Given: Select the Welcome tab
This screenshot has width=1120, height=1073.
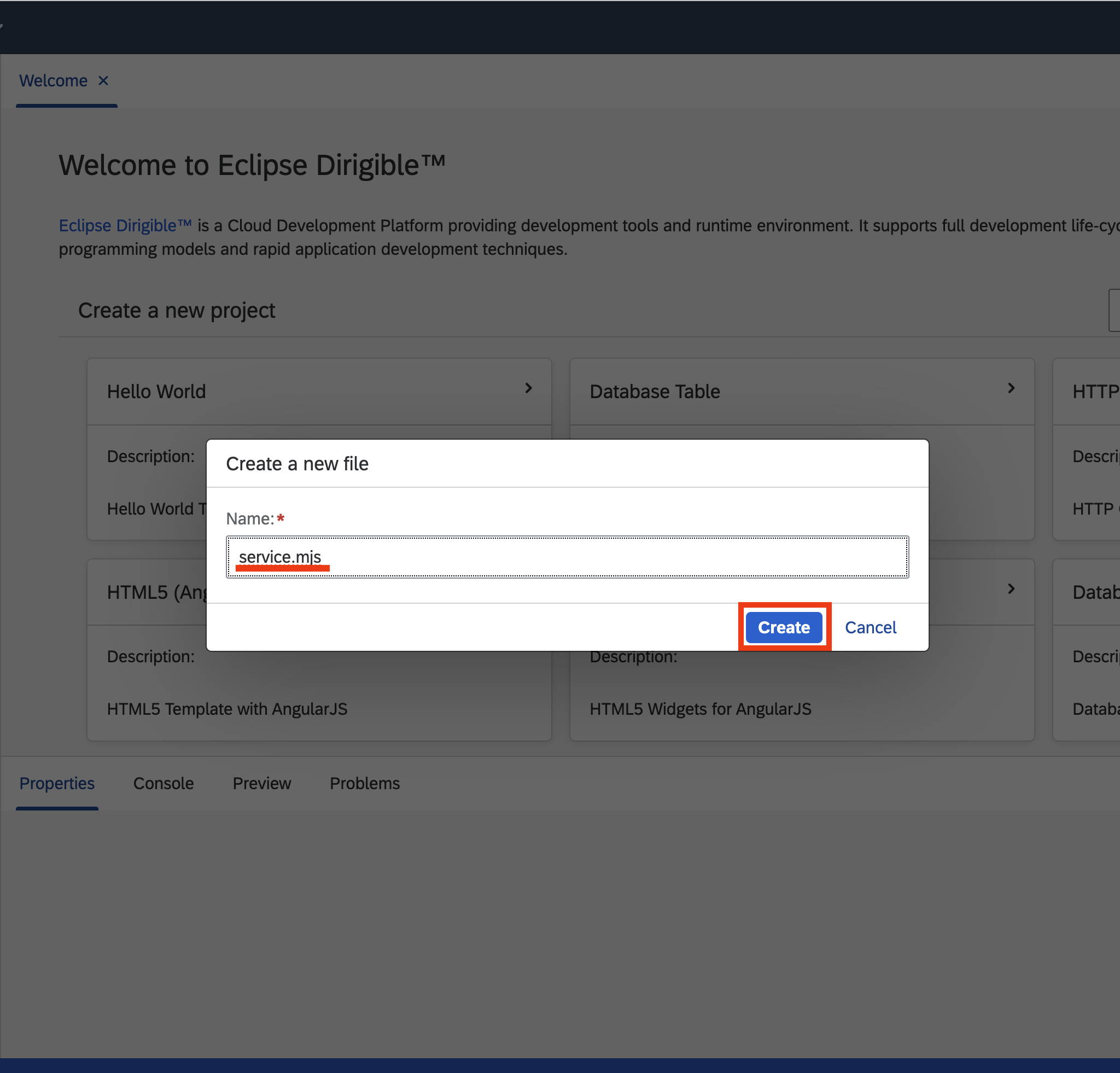Looking at the screenshot, I should pos(53,80).
